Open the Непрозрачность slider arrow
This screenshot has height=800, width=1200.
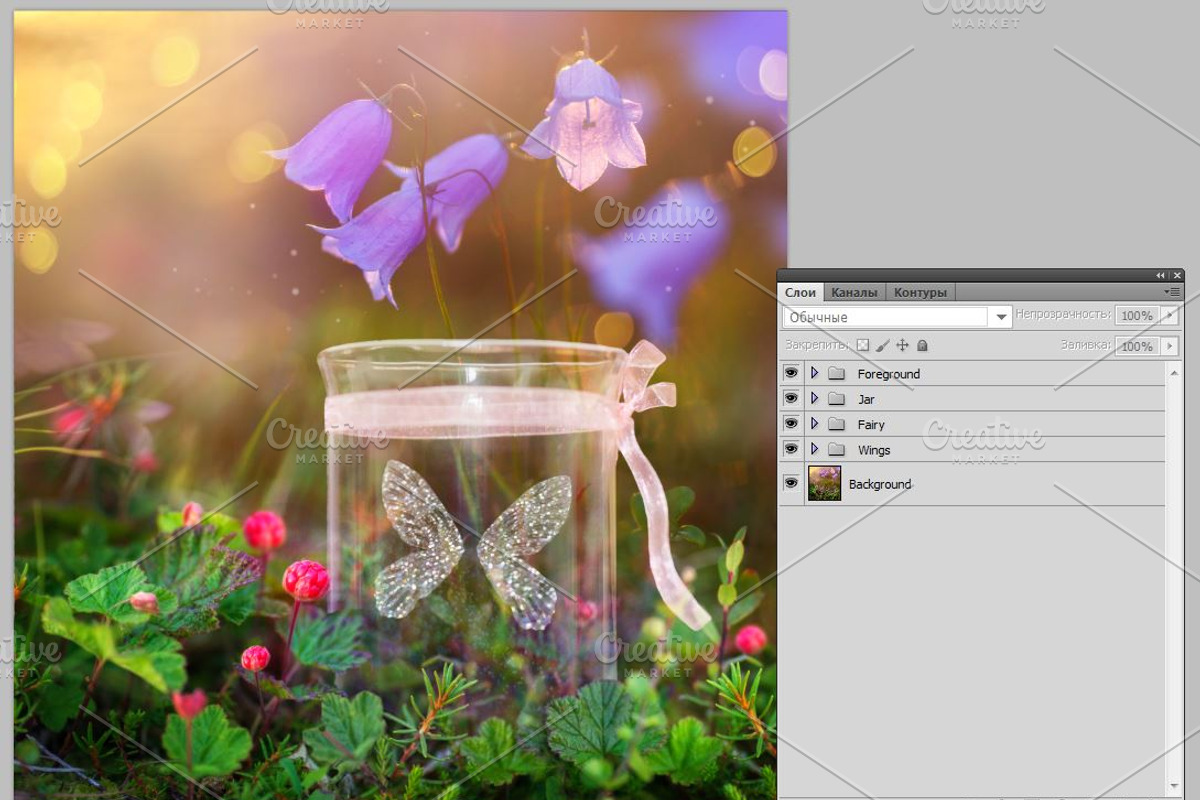1169,315
